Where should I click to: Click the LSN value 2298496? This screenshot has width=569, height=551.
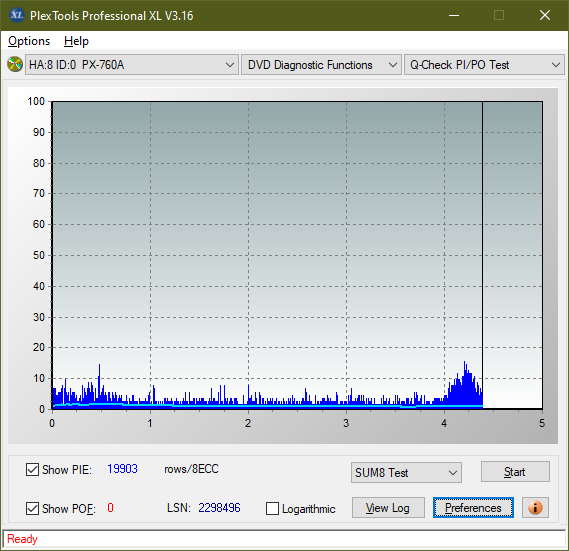tap(219, 508)
